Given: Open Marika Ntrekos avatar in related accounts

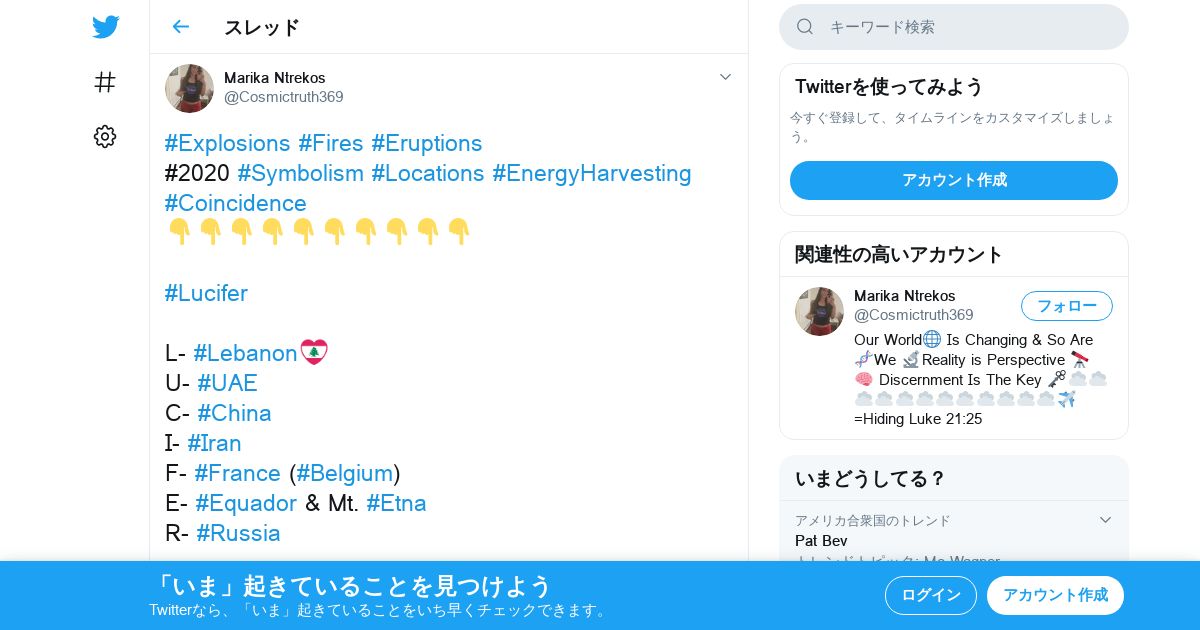Looking at the screenshot, I should (x=819, y=311).
